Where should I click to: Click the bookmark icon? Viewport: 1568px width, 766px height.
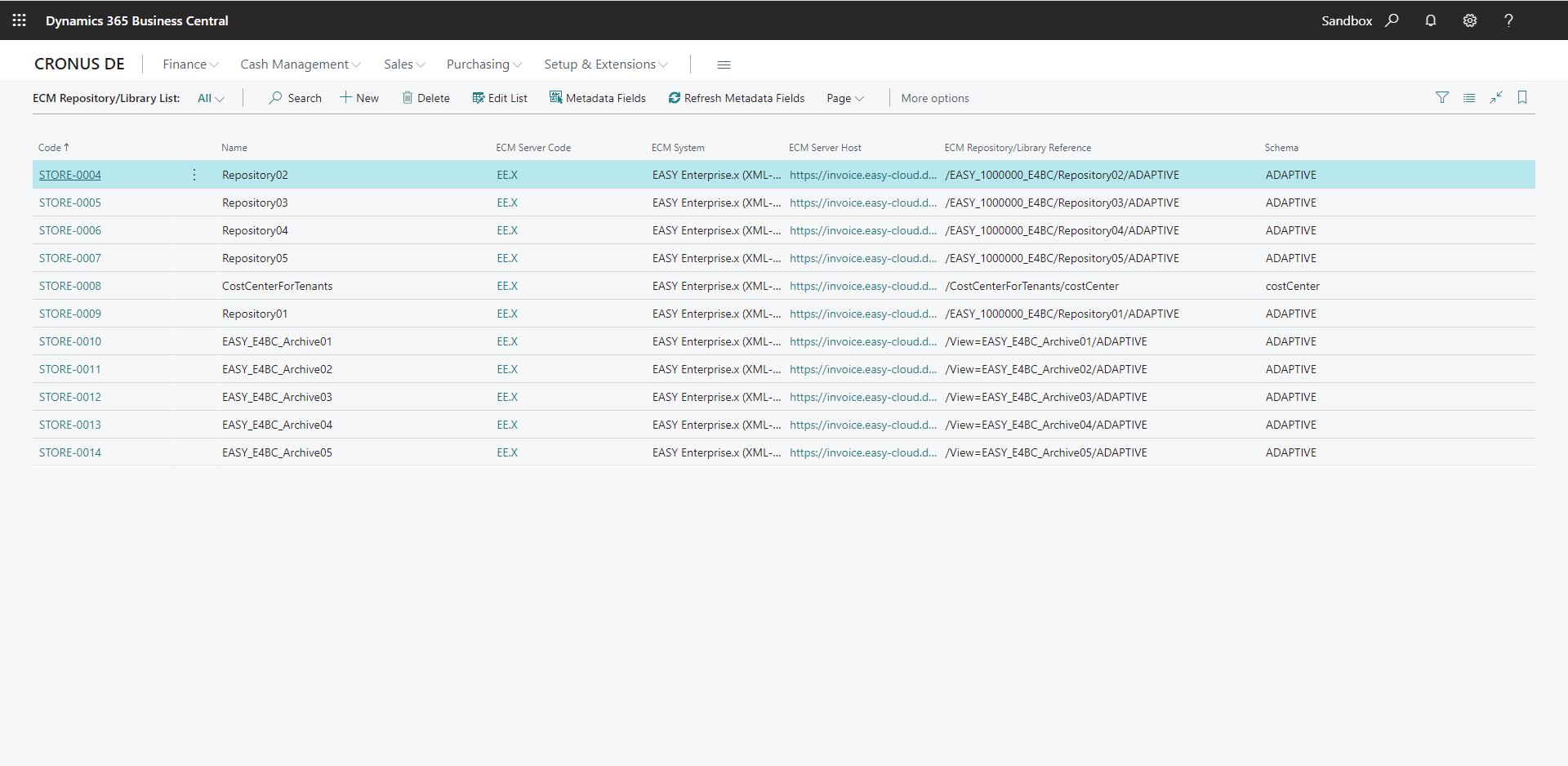coord(1522,98)
